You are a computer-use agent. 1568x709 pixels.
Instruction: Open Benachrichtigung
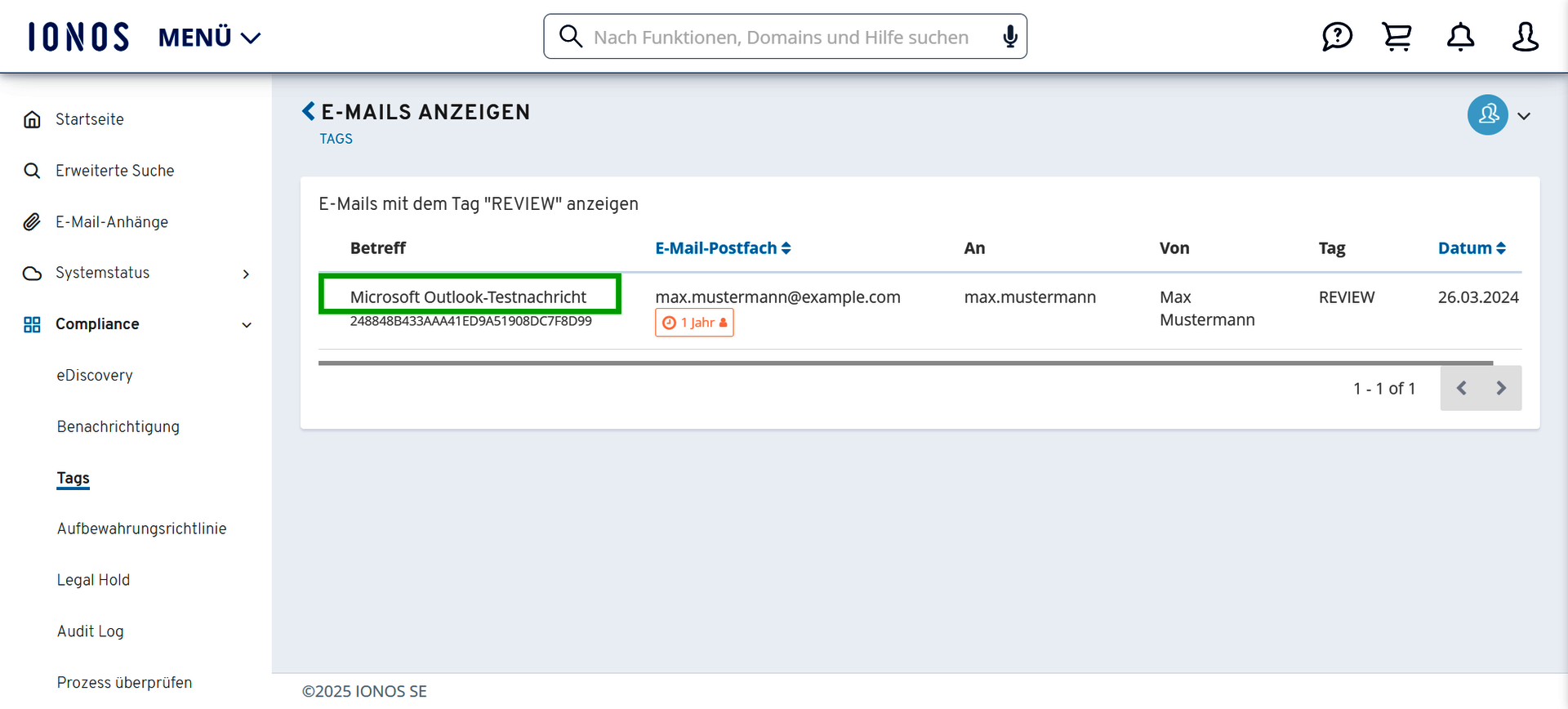click(x=118, y=426)
